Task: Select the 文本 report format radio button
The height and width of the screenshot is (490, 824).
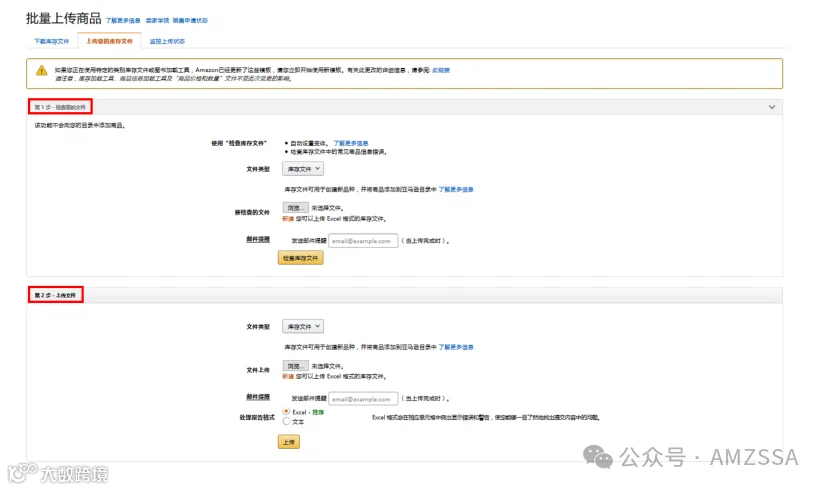Action: click(286, 421)
